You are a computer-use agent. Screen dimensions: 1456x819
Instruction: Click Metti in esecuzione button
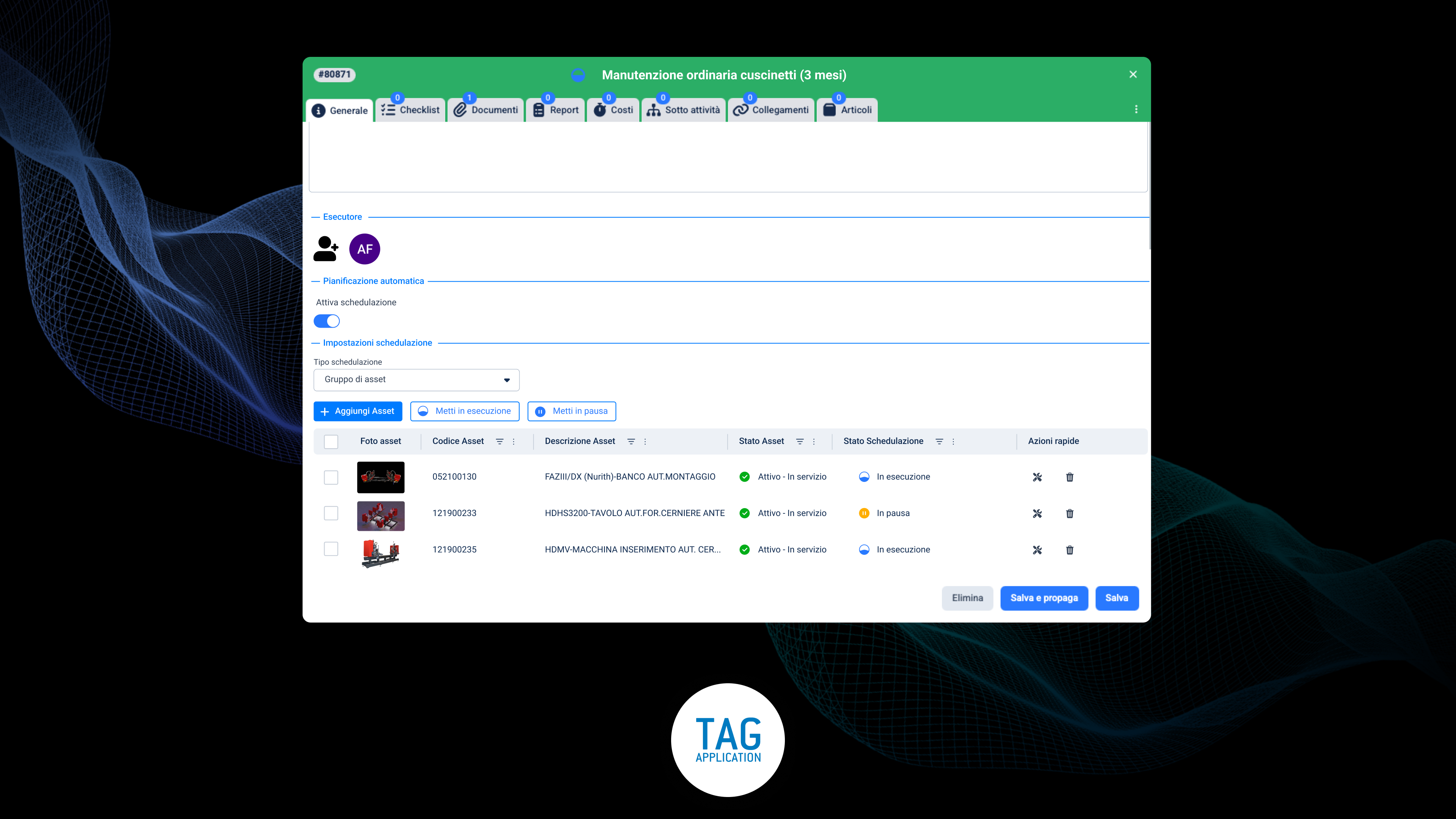464,411
